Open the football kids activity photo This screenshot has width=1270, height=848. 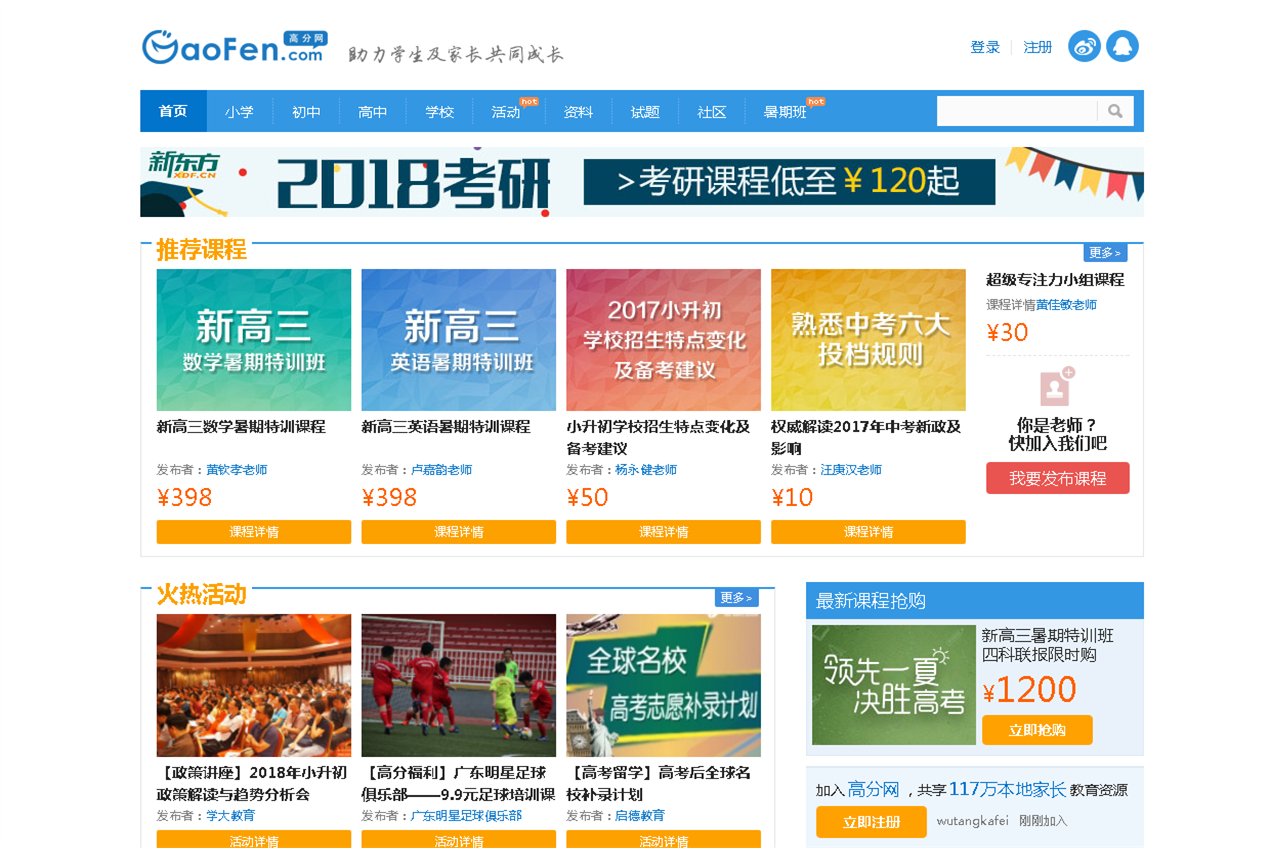(x=459, y=685)
